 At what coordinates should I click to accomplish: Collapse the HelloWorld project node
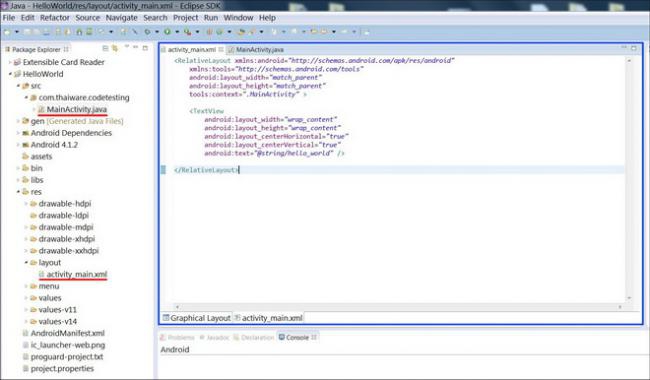[10, 74]
